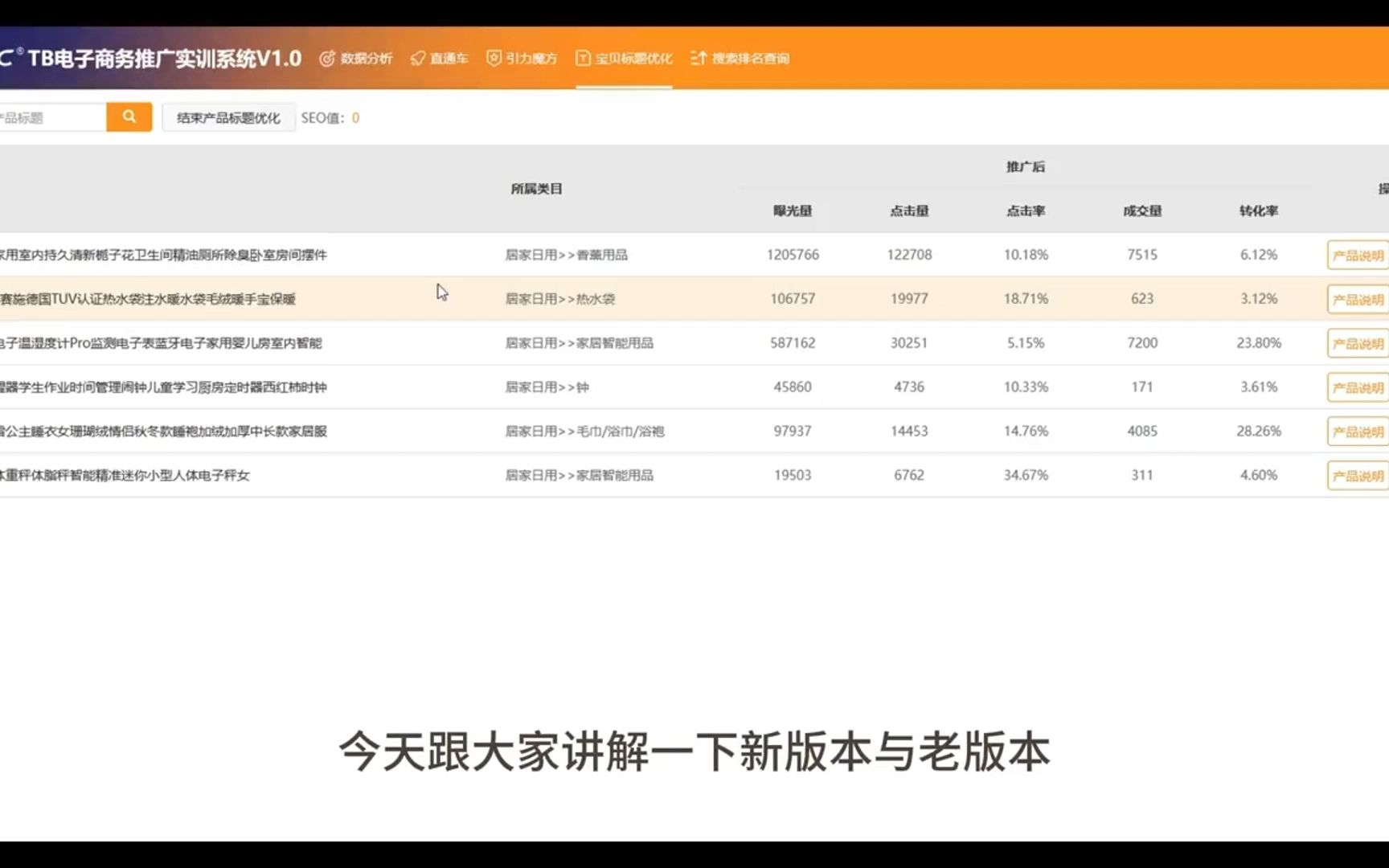Click click-count value 19977

pyautogui.click(x=909, y=299)
